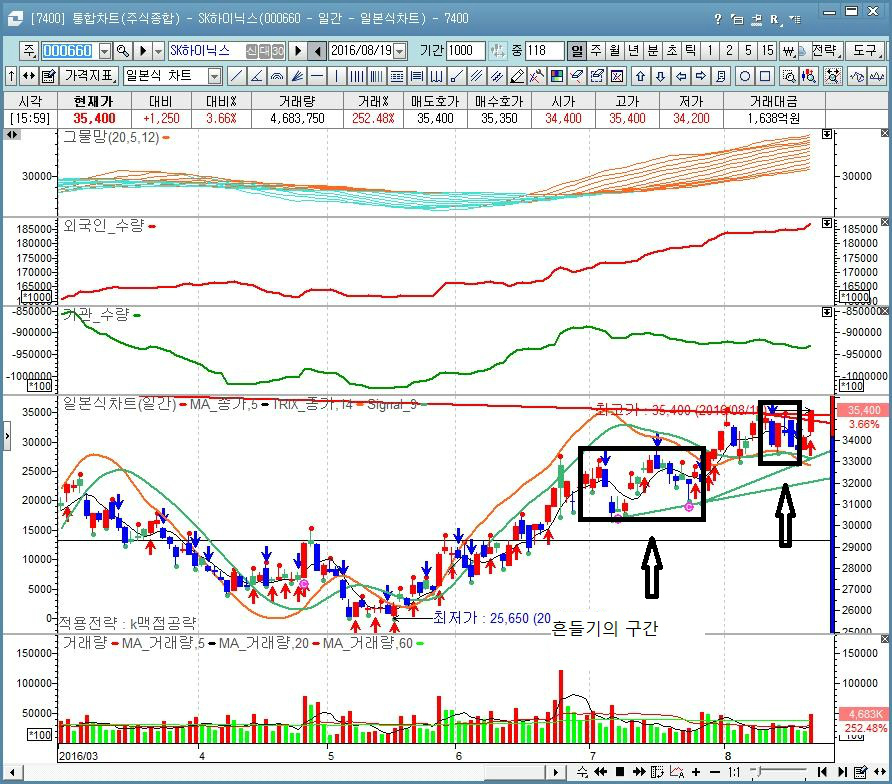This screenshot has height=784, width=892.
Task: Select the rectangle shape drawing tool
Action: [765, 76]
